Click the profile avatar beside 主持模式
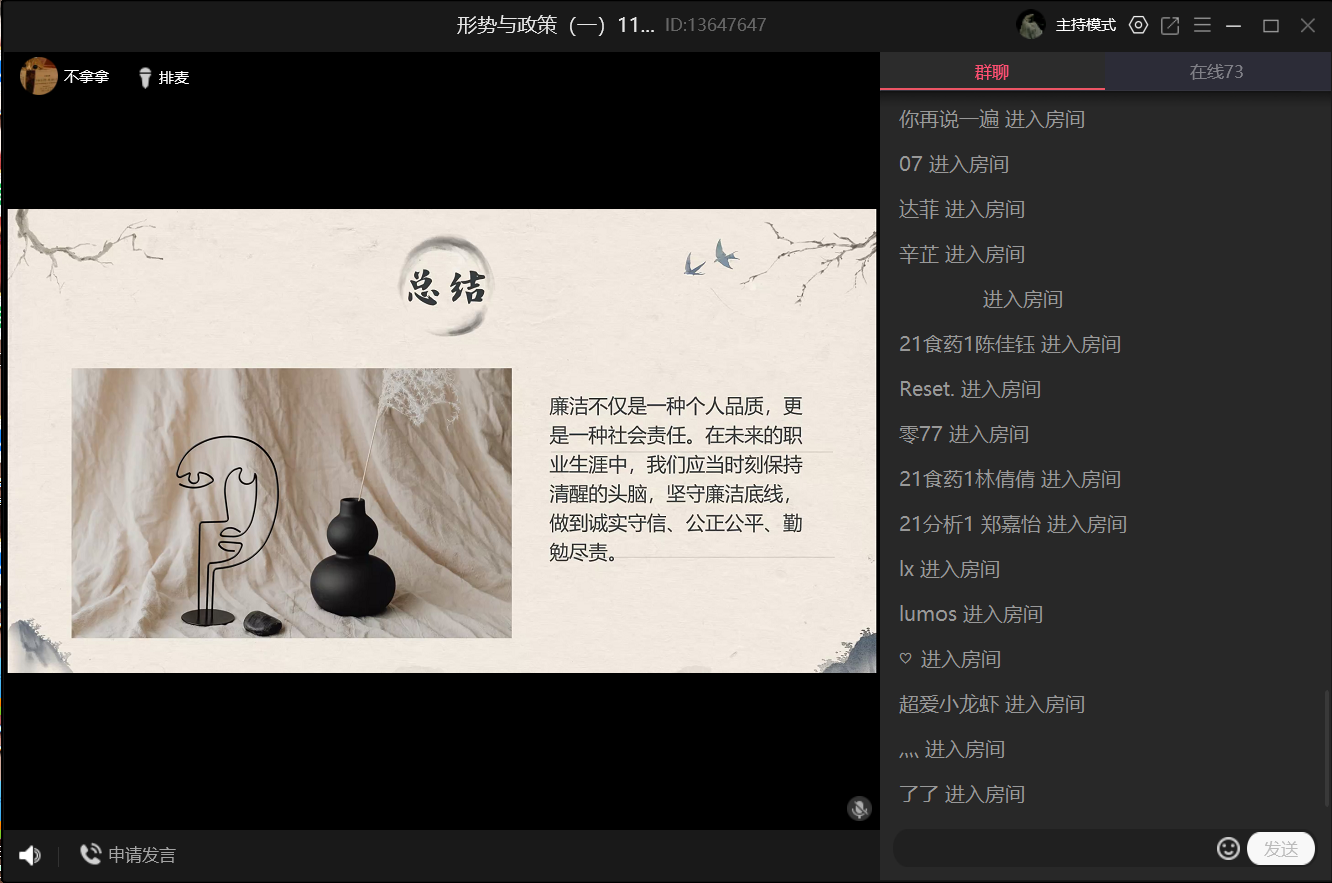1332x883 pixels. 1031,25
